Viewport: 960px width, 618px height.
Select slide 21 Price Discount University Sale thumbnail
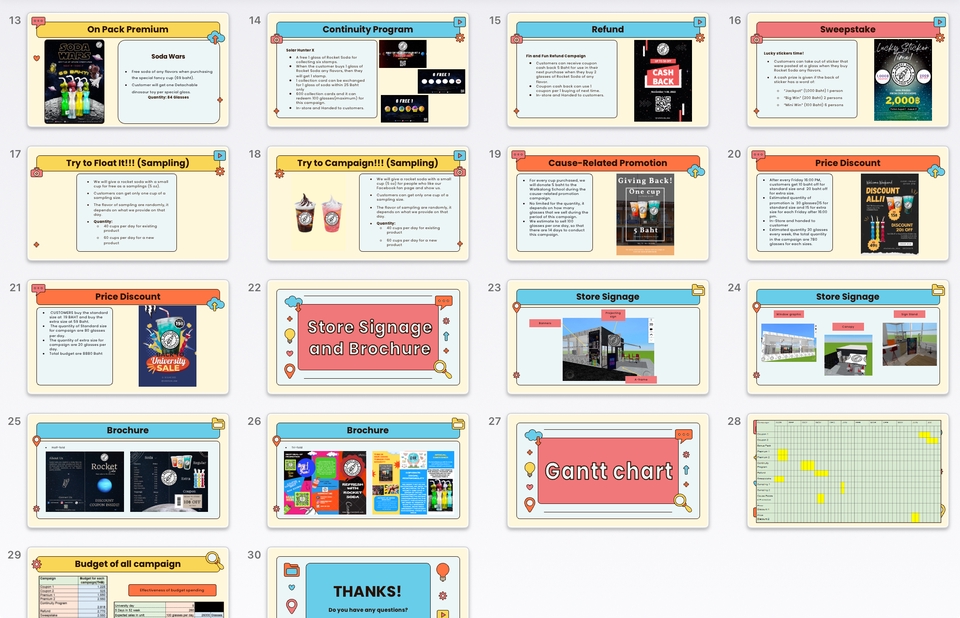click(128, 337)
